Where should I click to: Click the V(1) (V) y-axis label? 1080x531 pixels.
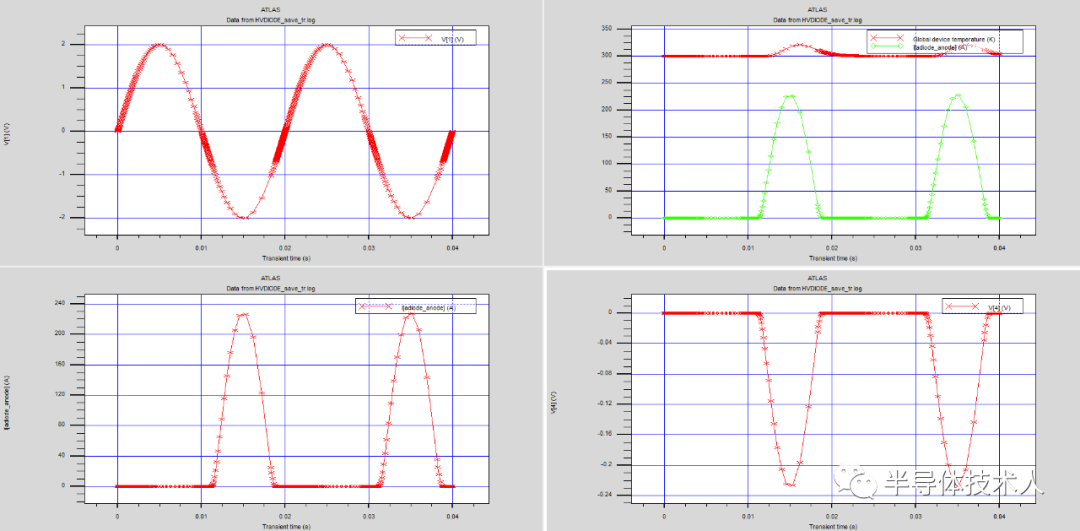[8, 134]
